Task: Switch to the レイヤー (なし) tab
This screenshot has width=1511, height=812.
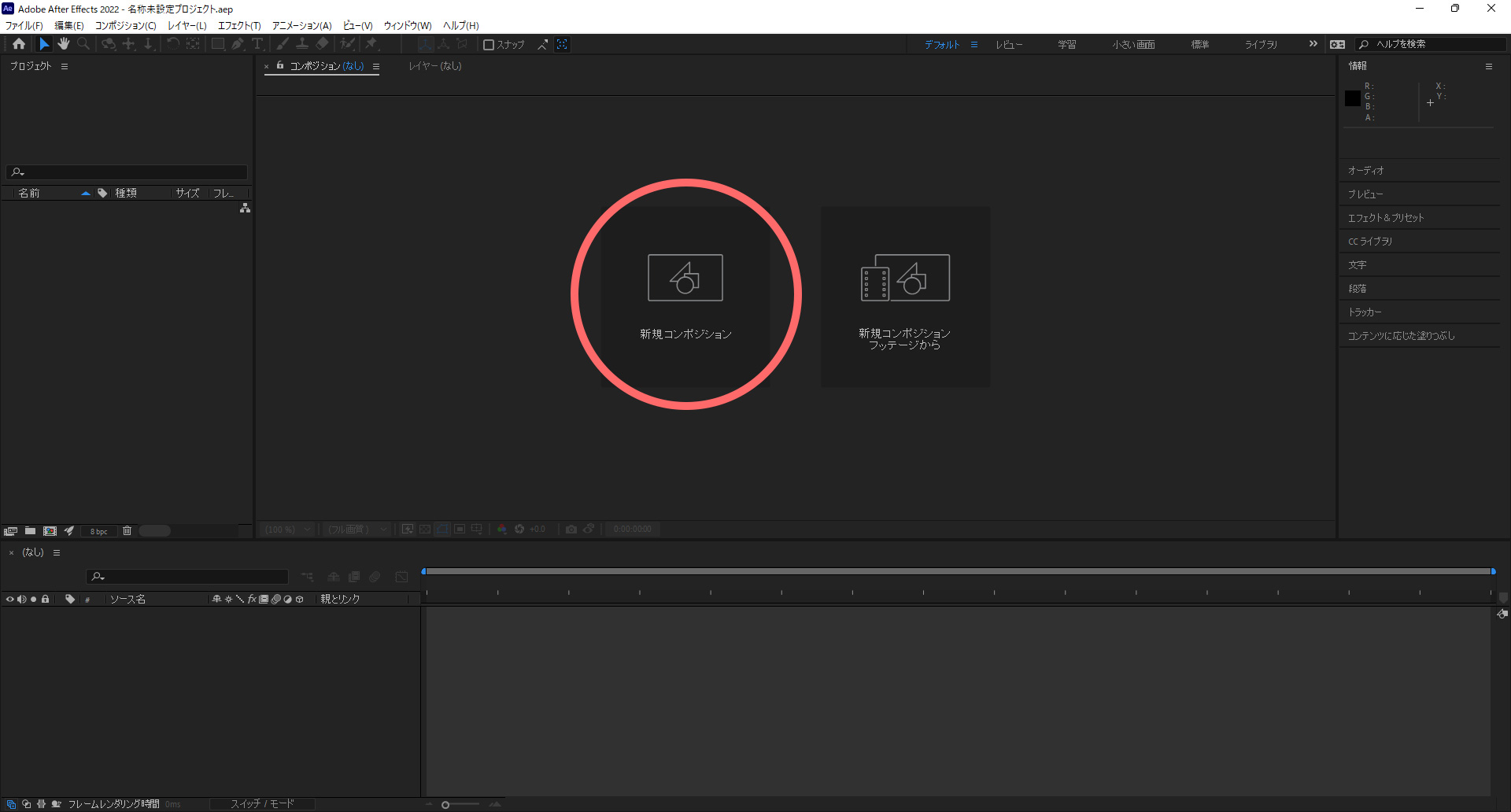Action: 434,66
